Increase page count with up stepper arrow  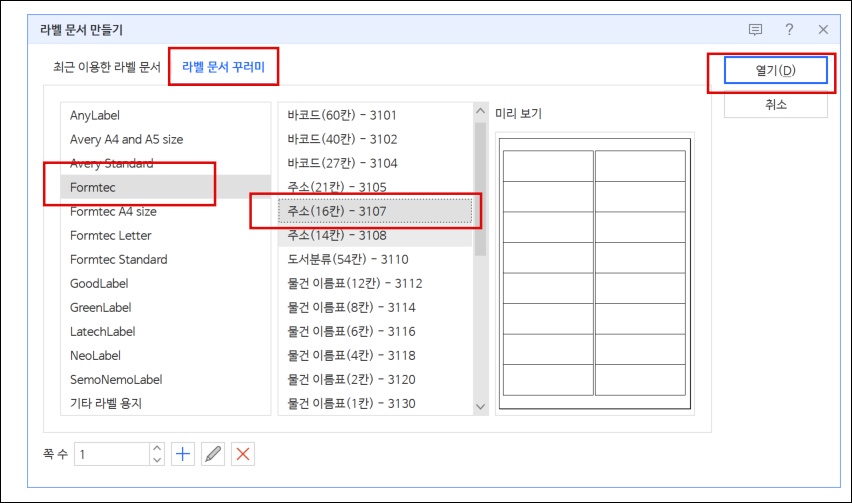point(157,448)
